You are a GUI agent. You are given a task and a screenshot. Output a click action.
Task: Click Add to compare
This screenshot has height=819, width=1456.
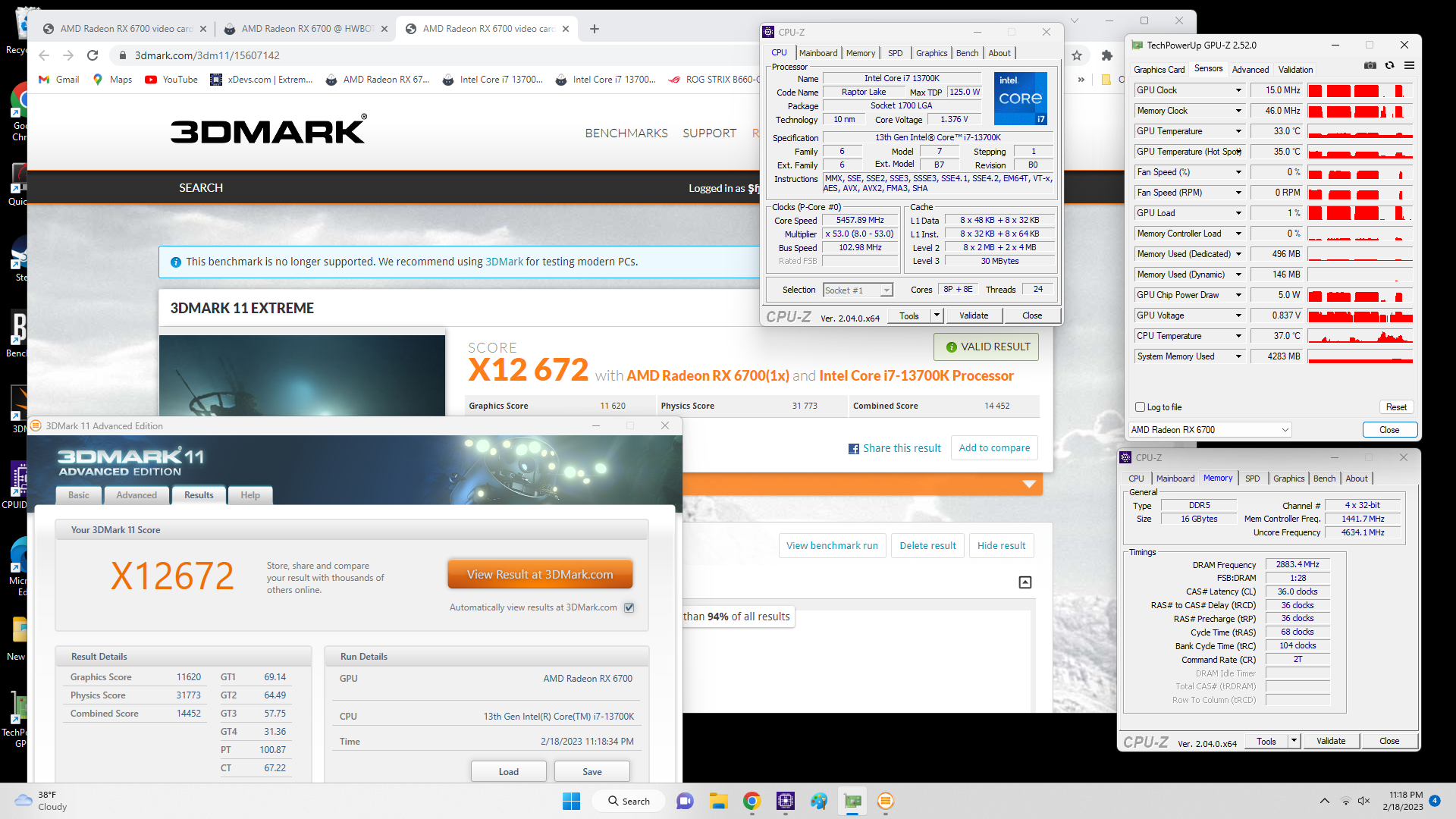click(x=994, y=448)
